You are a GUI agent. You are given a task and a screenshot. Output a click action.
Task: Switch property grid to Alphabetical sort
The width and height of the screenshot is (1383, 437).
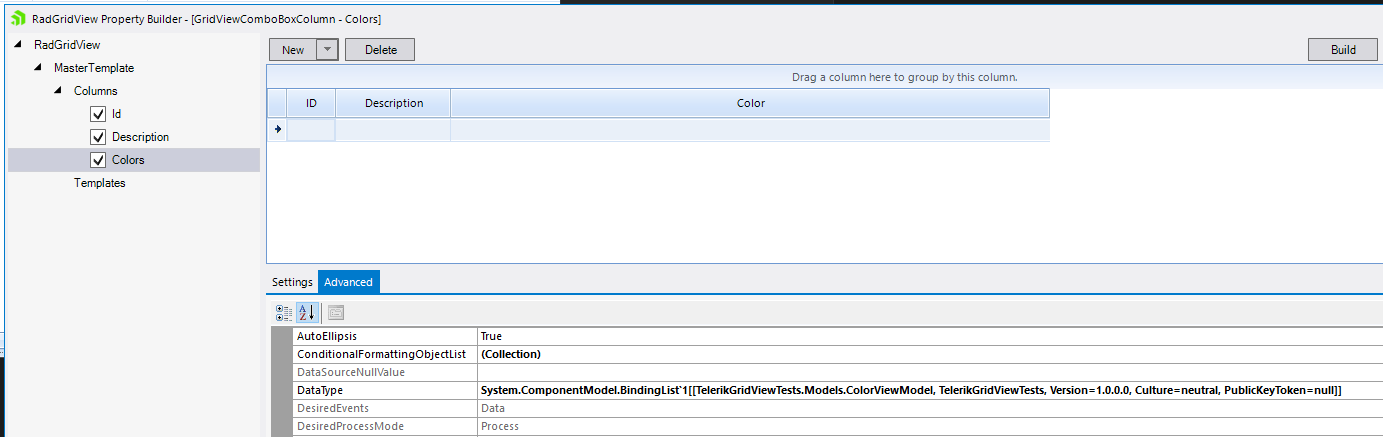308,312
